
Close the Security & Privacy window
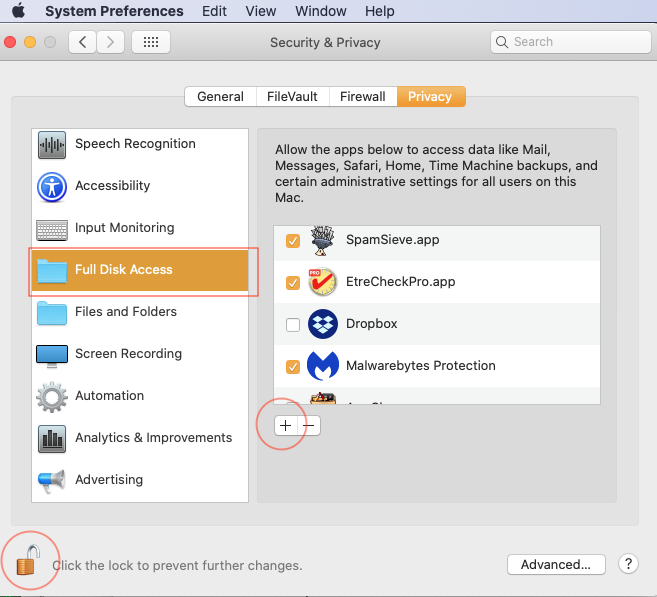[x=10, y=42]
